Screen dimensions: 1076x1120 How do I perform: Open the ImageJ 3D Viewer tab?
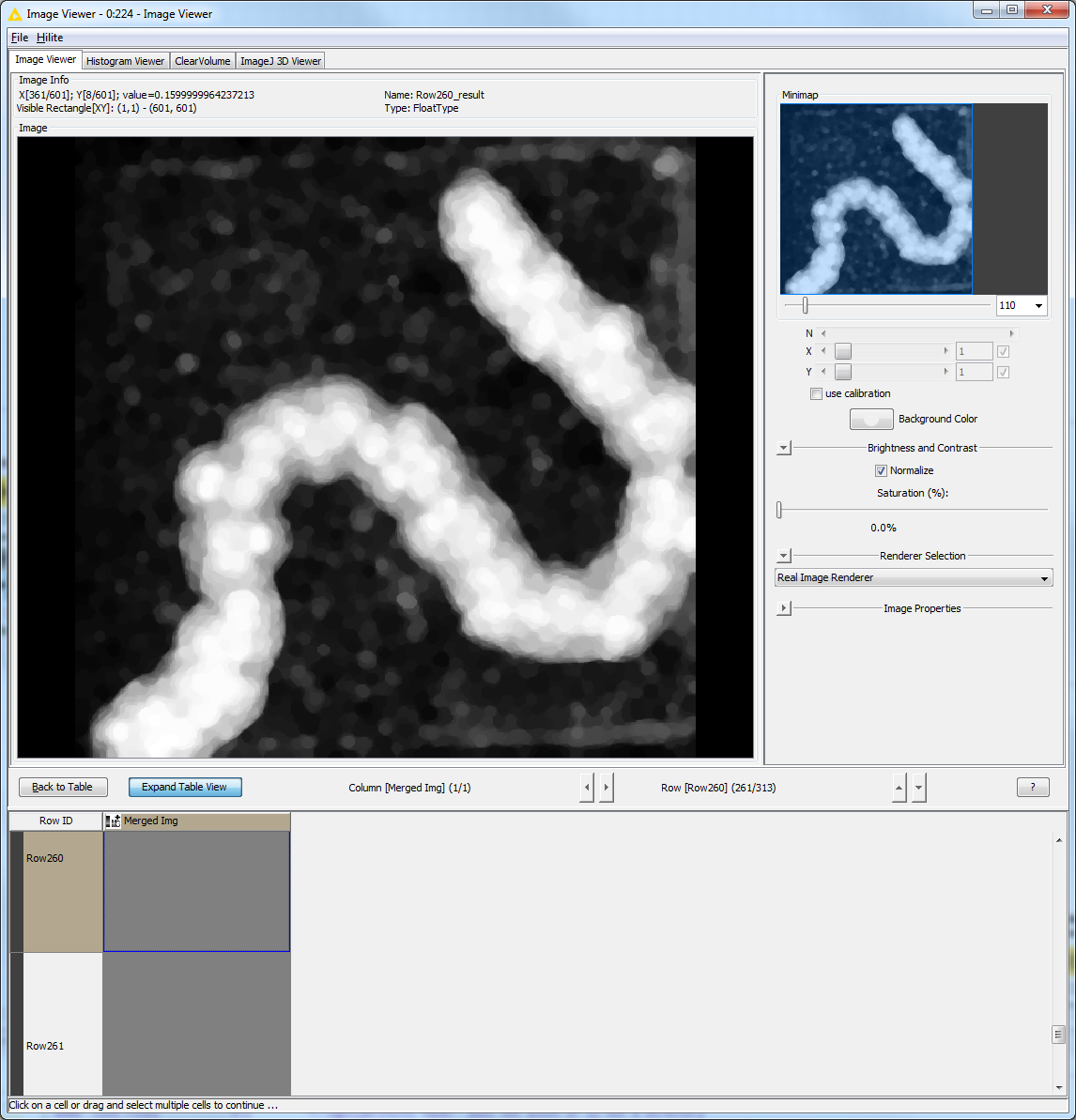(280, 61)
